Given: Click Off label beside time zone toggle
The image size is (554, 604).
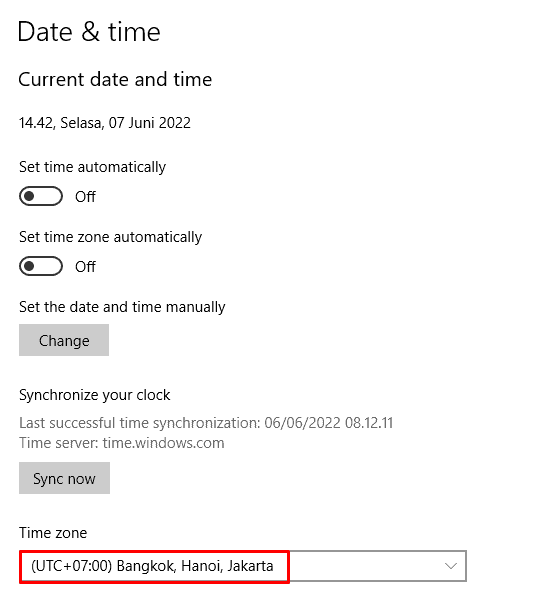Looking at the screenshot, I should click(85, 267).
